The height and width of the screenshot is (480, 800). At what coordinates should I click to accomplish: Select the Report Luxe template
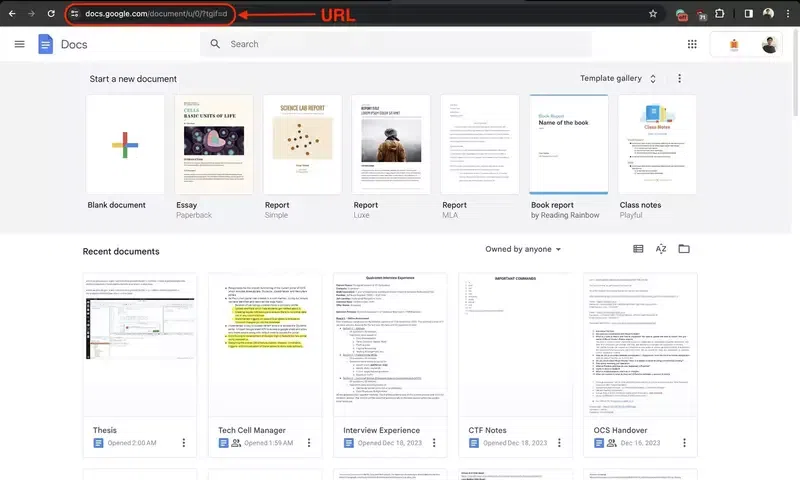(391, 144)
